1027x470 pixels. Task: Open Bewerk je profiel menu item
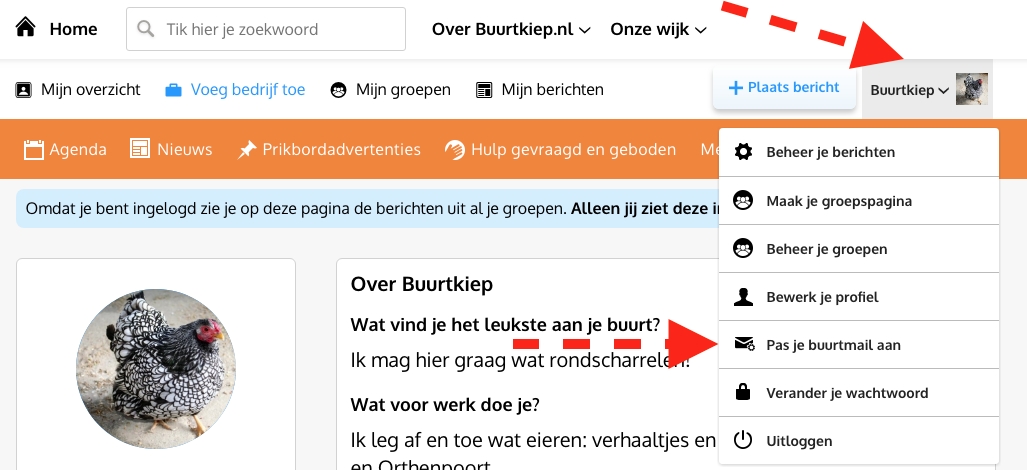point(821,297)
